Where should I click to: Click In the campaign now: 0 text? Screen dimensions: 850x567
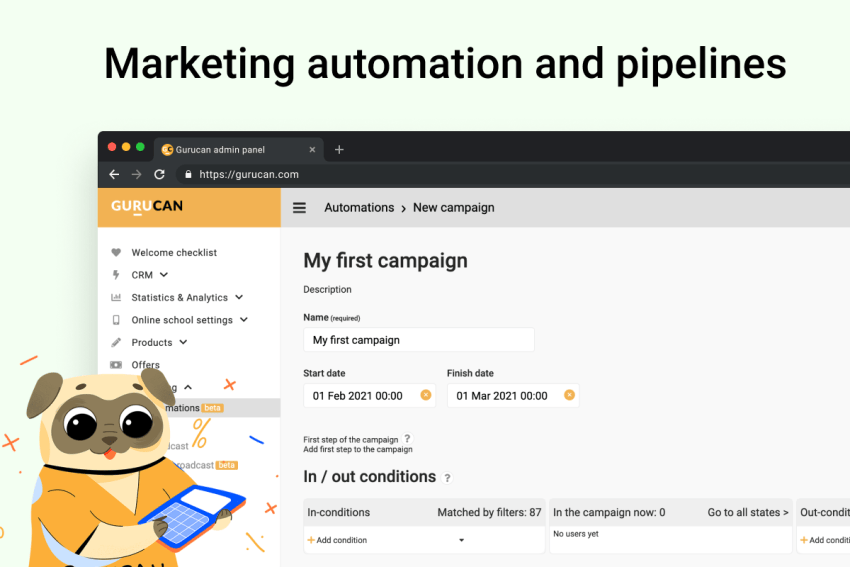click(609, 512)
